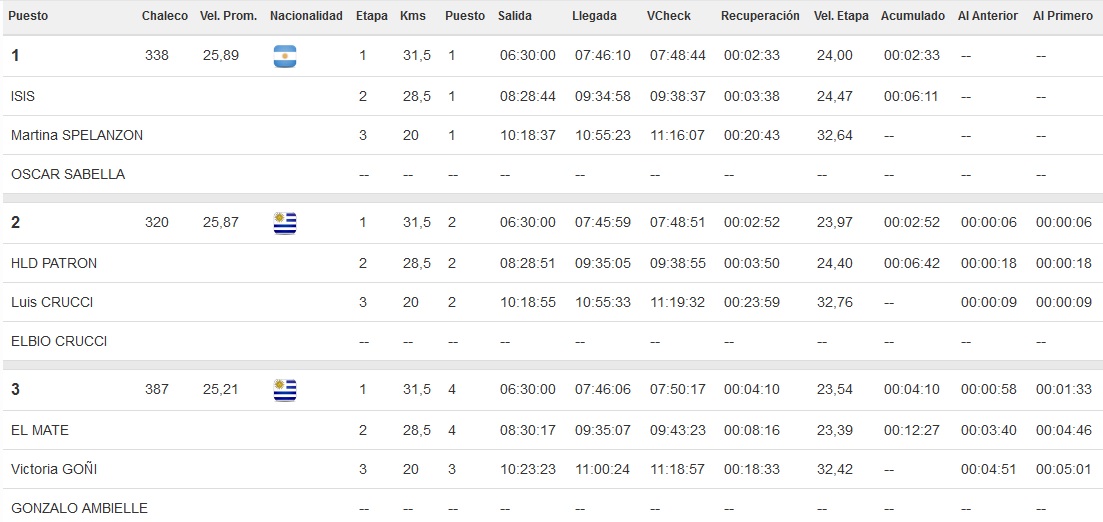Select the horse name EL MATE

pos(40,430)
